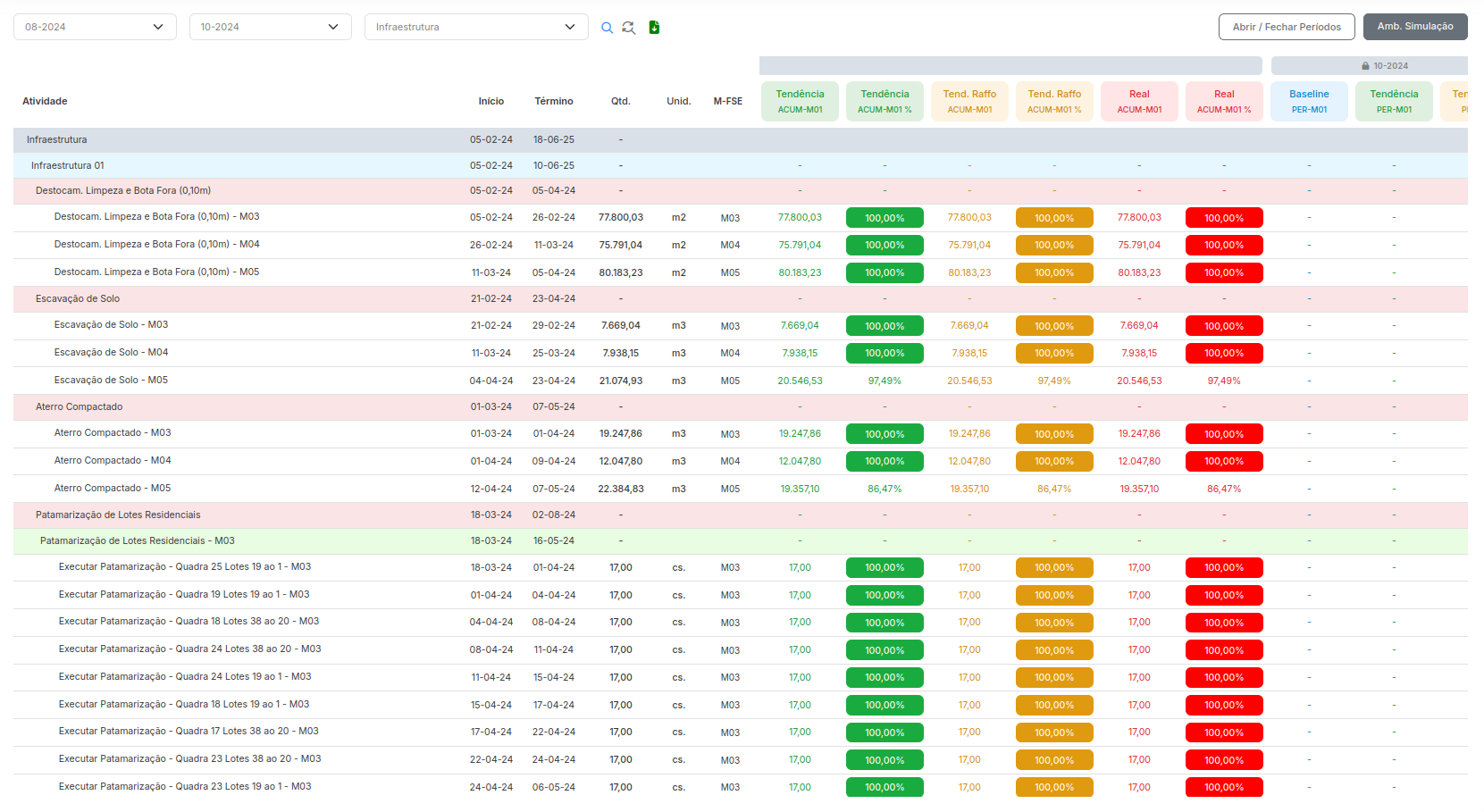Select the green Tendência ACUM-M01 column header
Viewport: 1484px width, 812px height.
pyautogui.click(x=800, y=101)
